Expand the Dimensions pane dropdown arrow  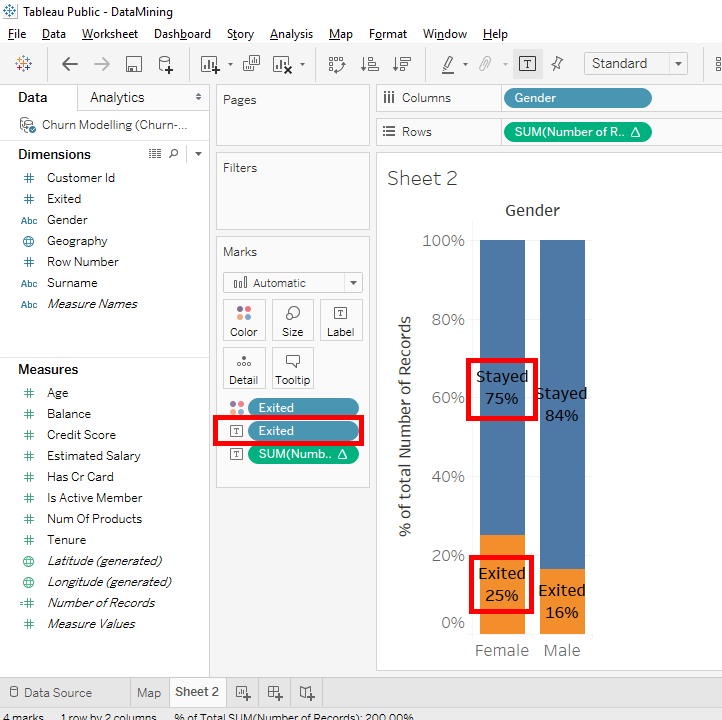pyautogui.click(x=198, y=154)
